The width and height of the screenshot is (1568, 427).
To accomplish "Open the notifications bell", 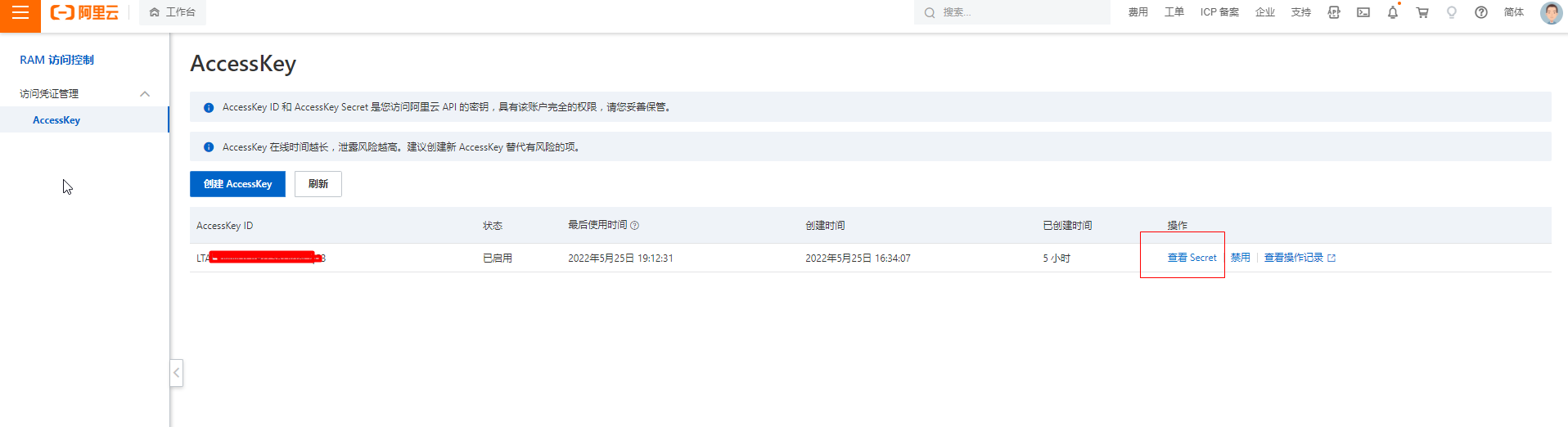I will point(1392,12).
